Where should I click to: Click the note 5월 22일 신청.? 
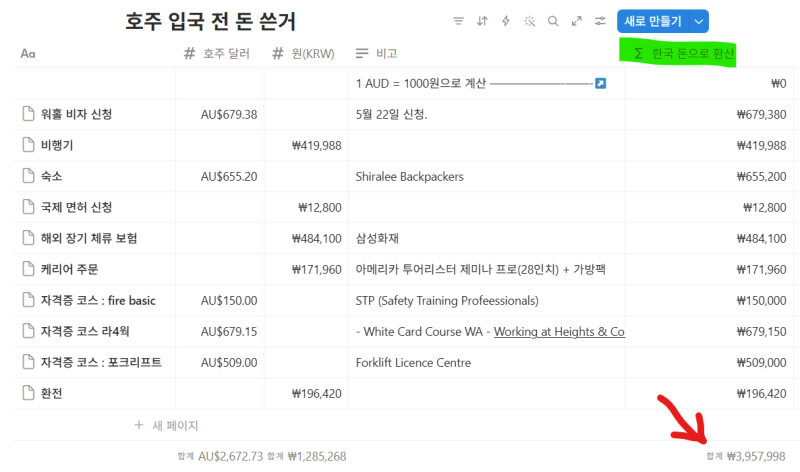click(391, 114)
